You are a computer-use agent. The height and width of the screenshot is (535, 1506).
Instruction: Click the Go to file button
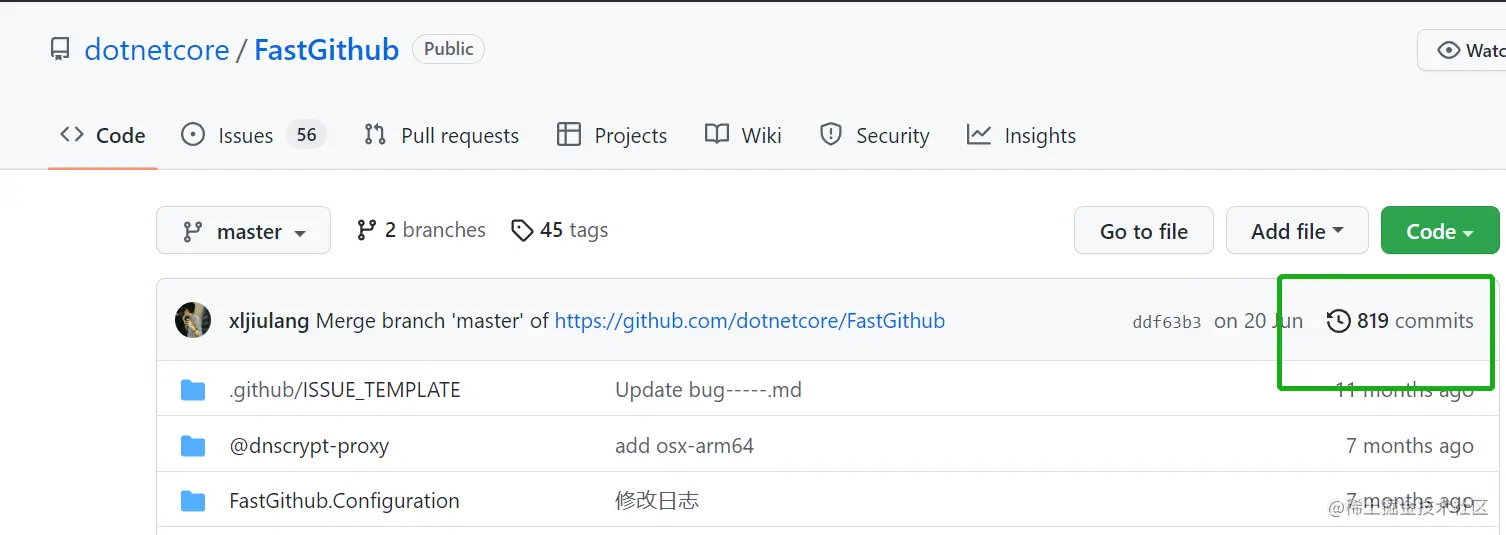tap(1144, 230)
